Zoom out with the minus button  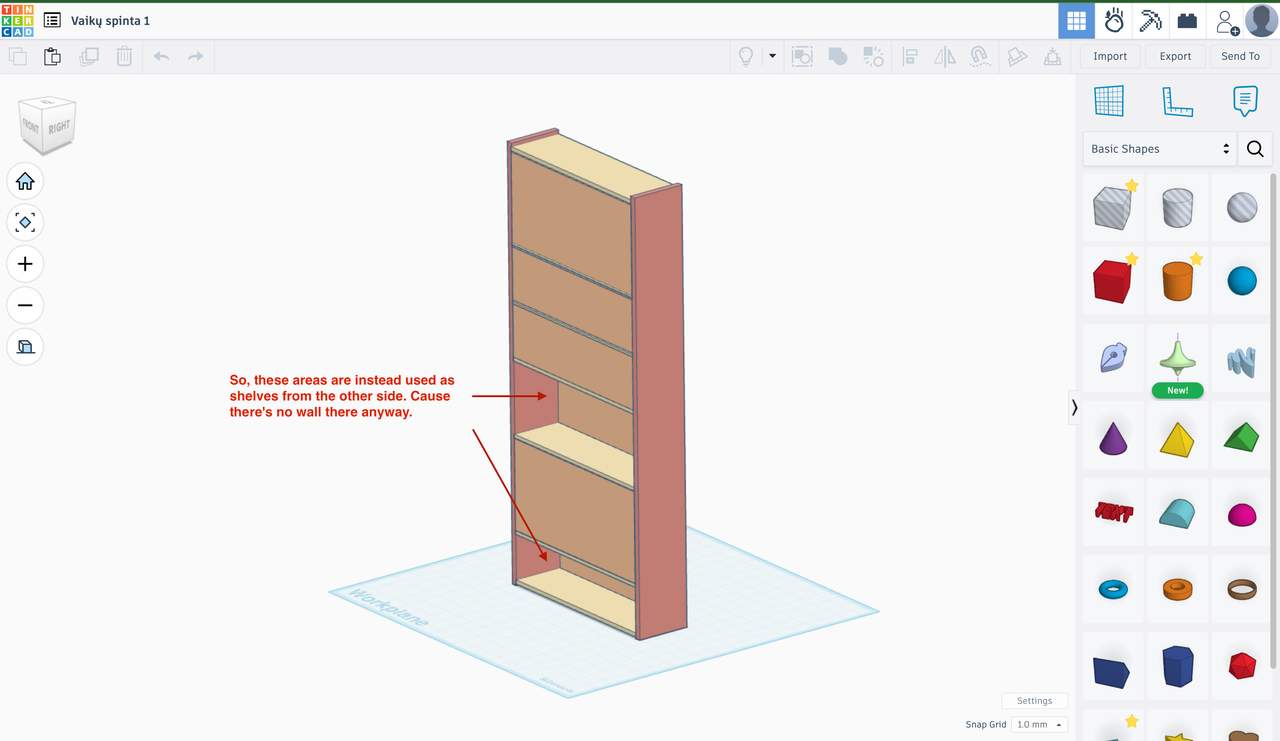25,305
